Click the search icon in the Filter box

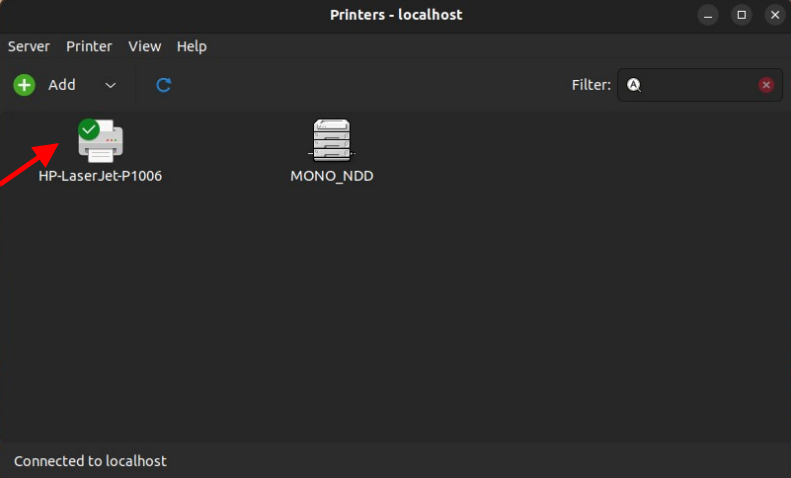[x=633, y=85]
